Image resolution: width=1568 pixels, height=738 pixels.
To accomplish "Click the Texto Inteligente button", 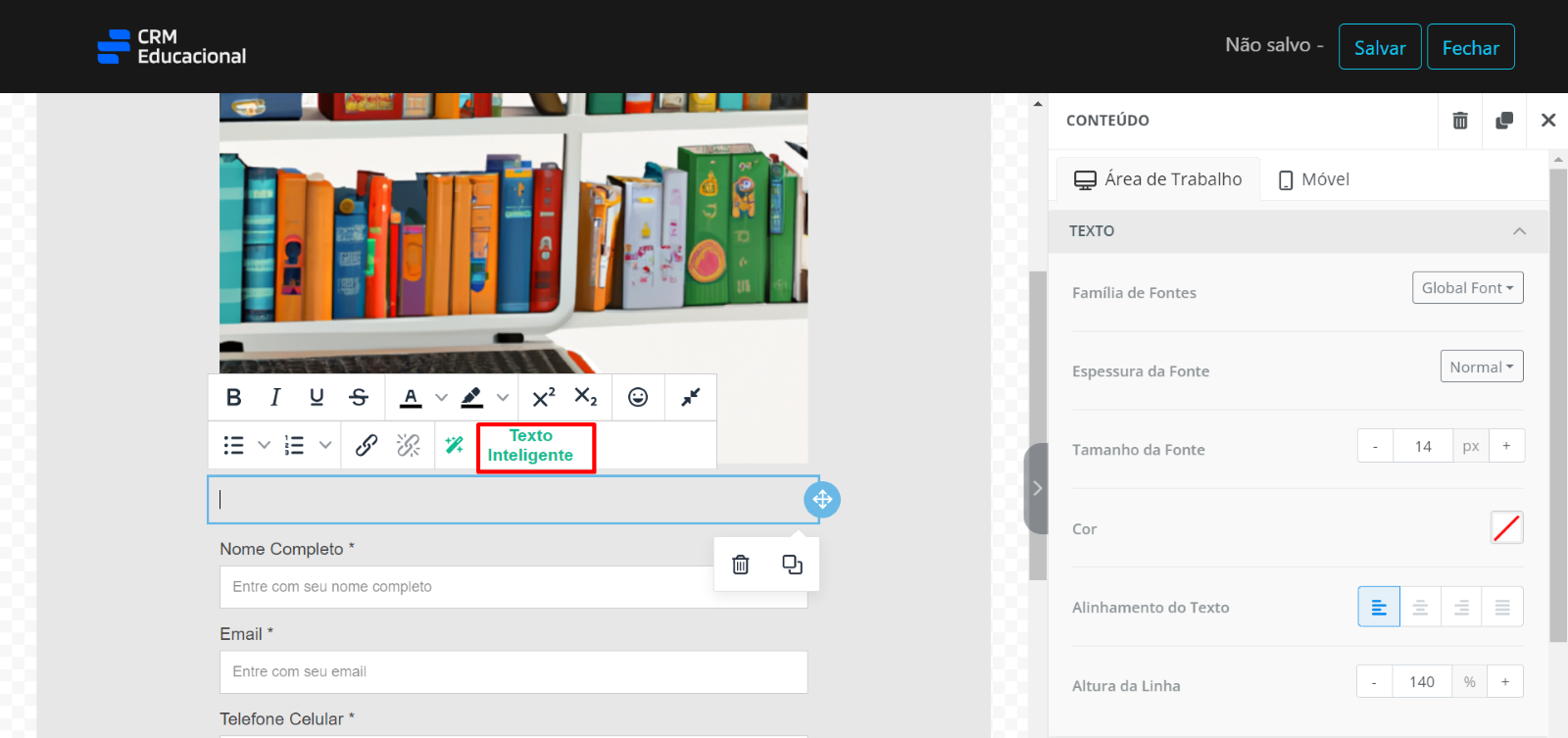I will click(x=530, y=446).
